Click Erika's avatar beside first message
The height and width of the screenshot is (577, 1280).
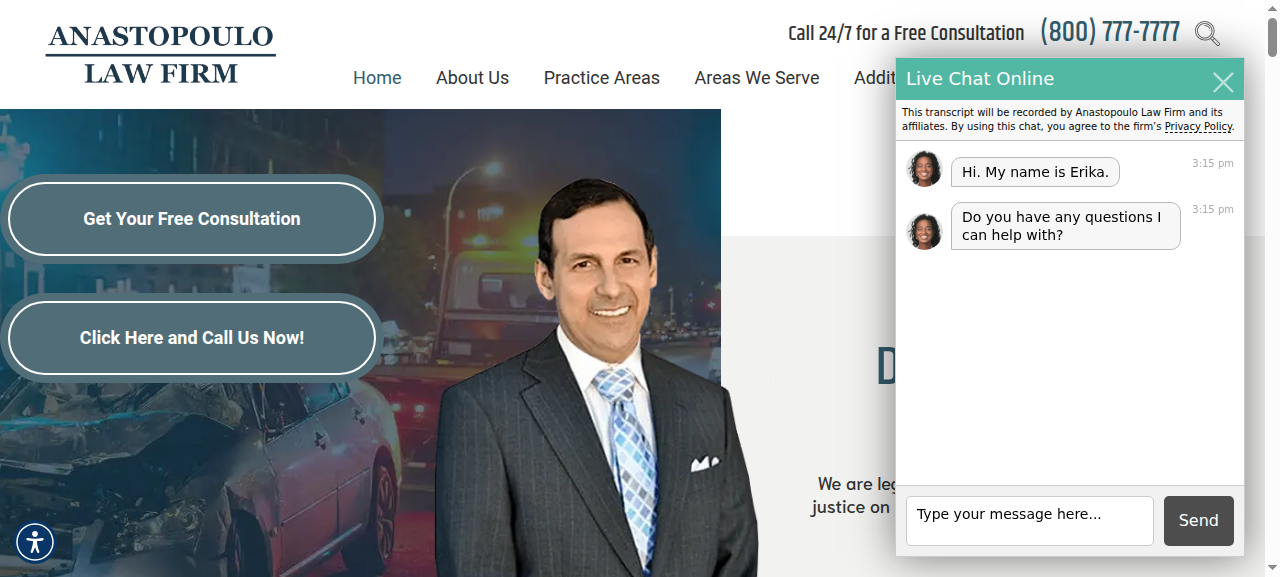click(x=925, y=169)
